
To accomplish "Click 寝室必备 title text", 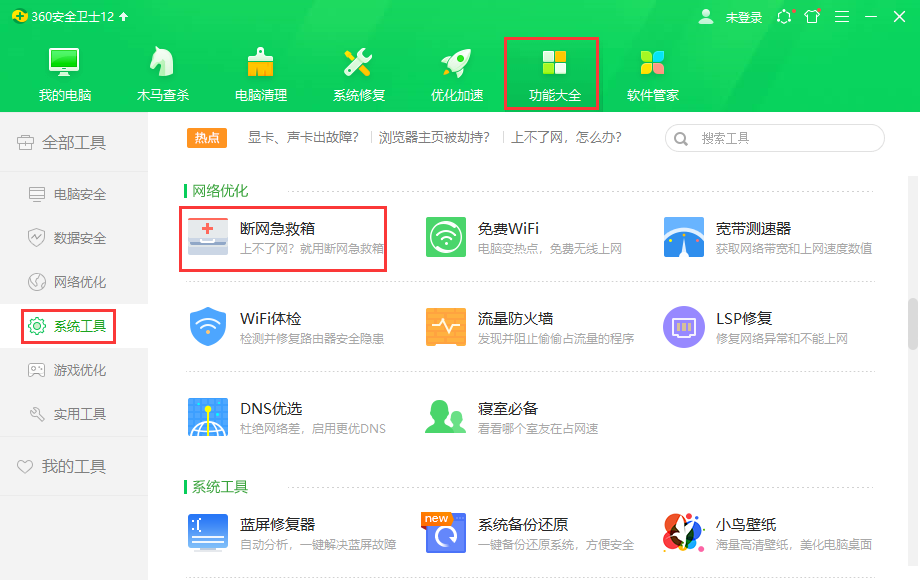I will 508,408.
